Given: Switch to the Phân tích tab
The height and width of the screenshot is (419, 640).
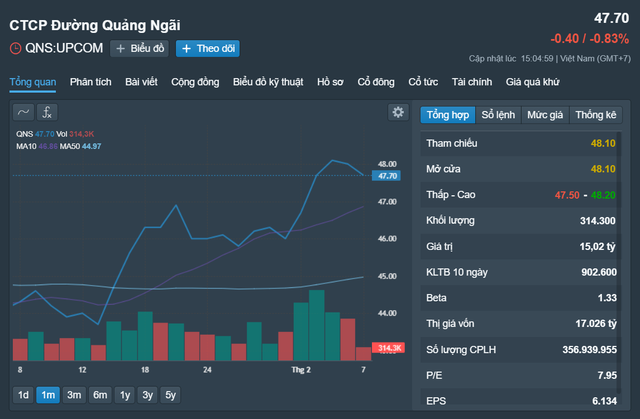Looking at the screenshot, I should 91,81.
